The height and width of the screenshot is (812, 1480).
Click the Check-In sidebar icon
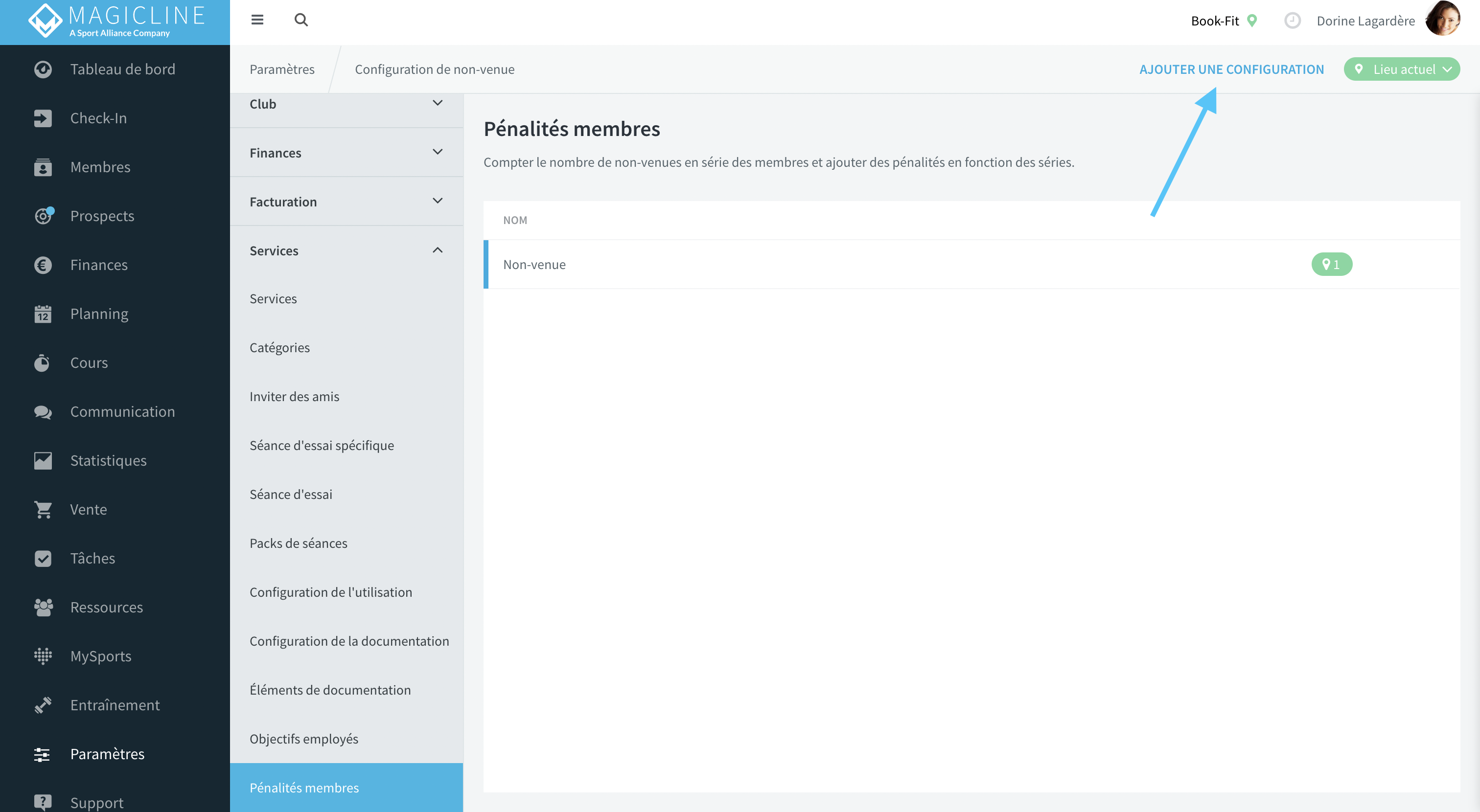[43, 118]
